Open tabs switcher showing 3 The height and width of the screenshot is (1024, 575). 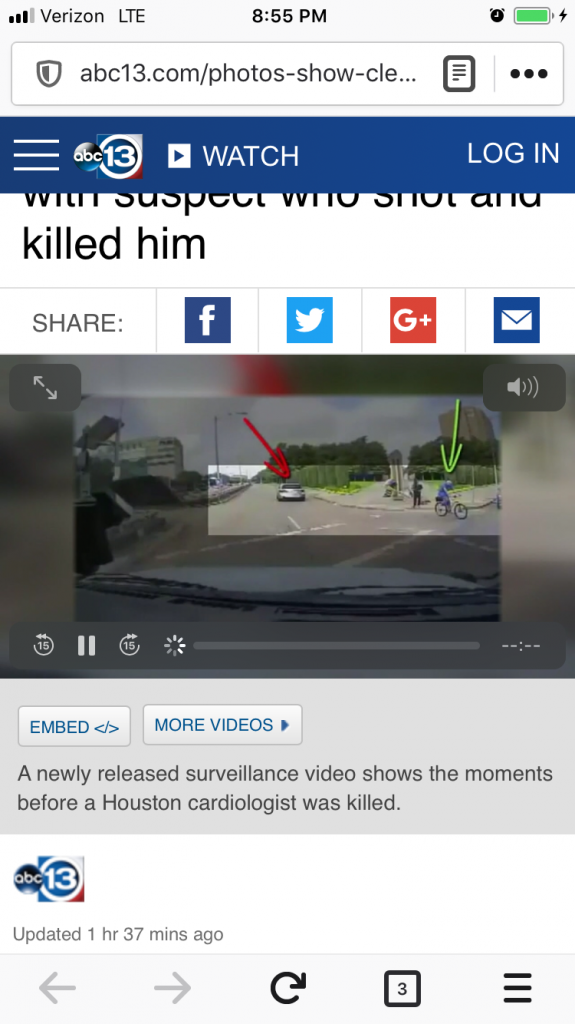pos(402,988)
